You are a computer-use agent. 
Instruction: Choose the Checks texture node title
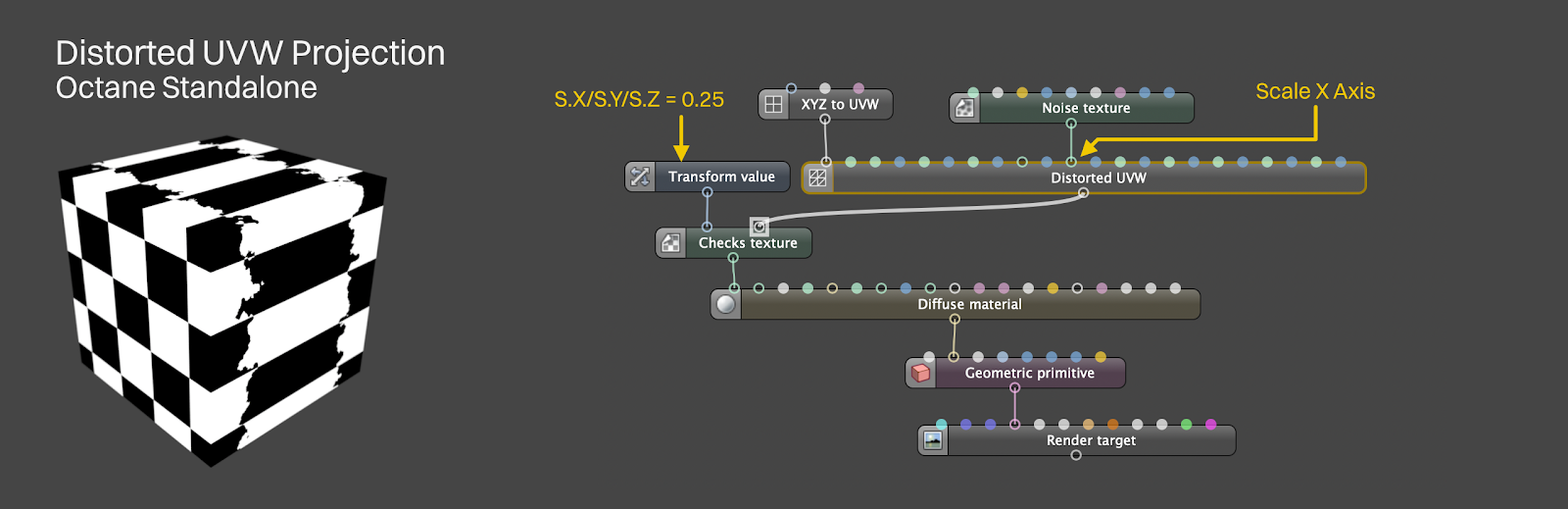[747, 243]
